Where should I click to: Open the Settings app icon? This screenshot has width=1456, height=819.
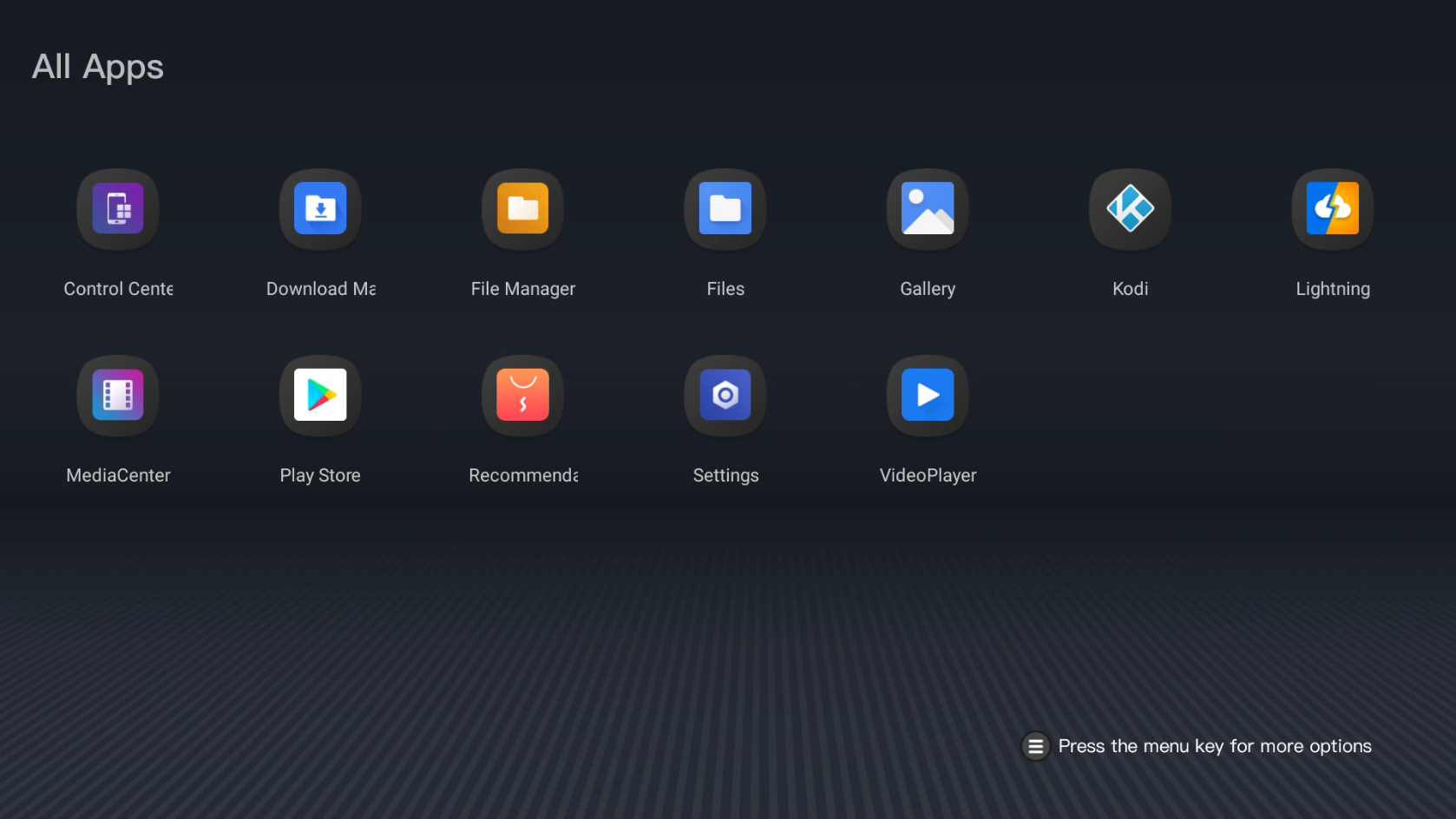tap(725, 396)
